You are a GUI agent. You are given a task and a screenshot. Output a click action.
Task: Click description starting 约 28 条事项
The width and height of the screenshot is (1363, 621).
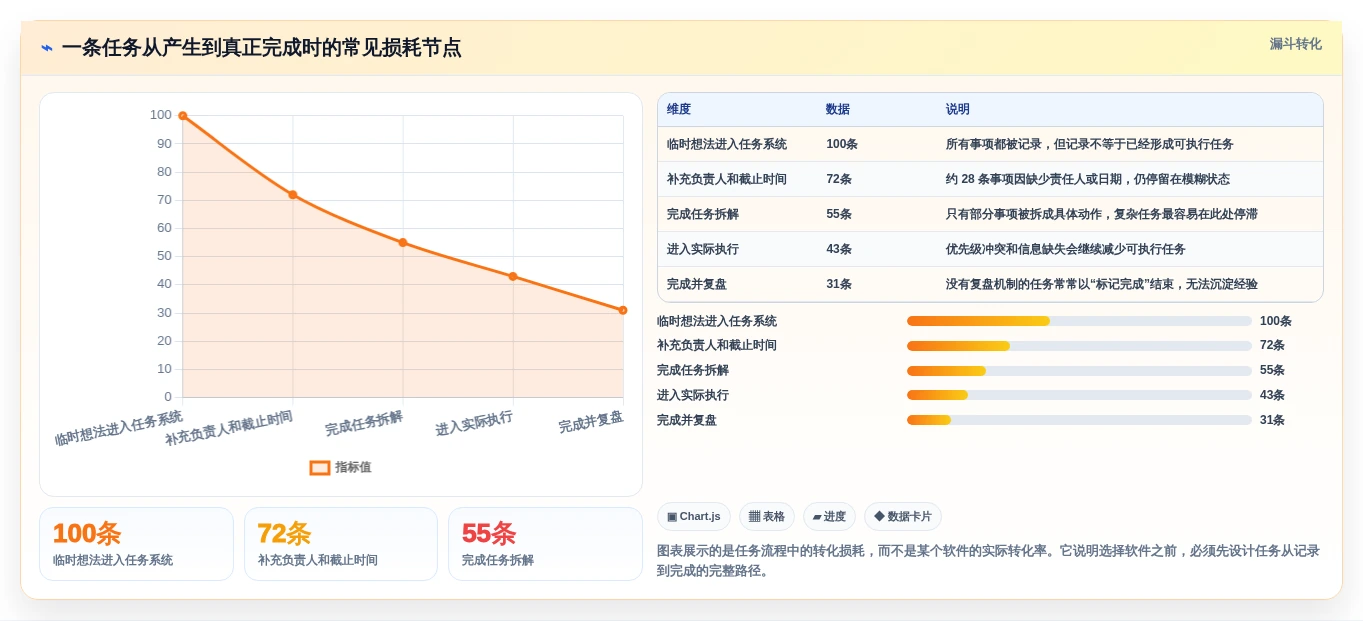(x=1088, y=179)
